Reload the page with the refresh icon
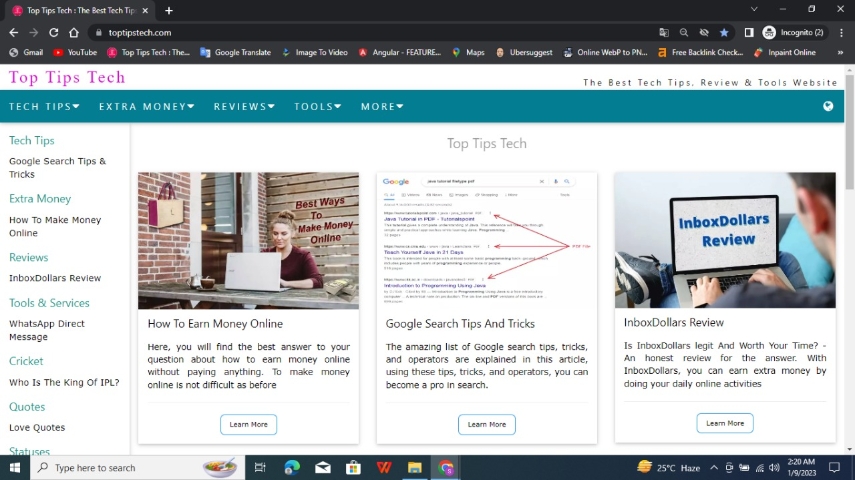This screenshot has height=480, width=855. tap(54, 32)
